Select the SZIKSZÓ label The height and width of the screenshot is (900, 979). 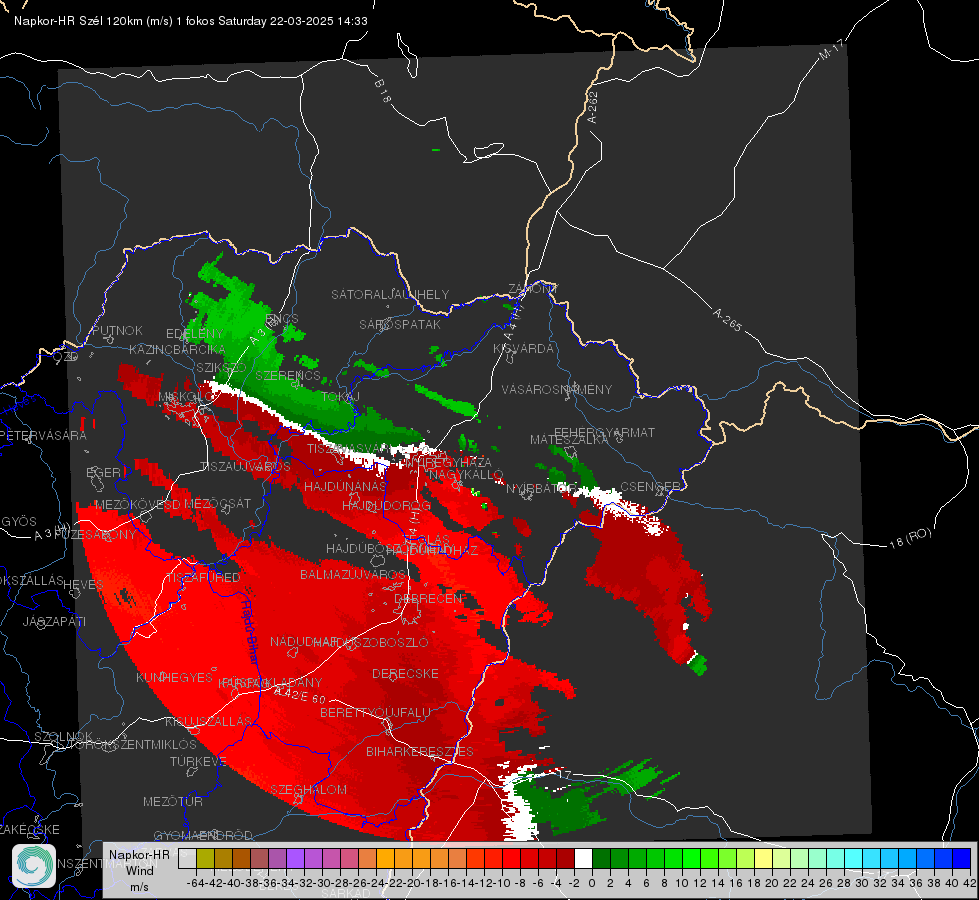[221, 367]
